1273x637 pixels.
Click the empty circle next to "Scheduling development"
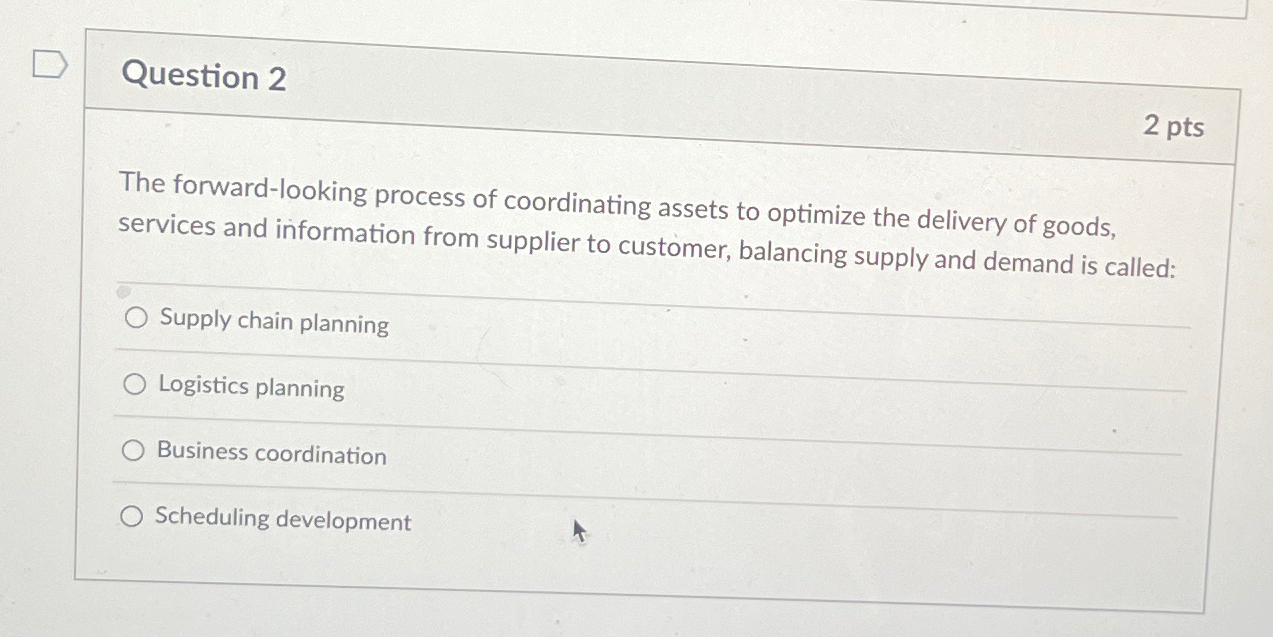pyautogui.click(x=131, y=517)
